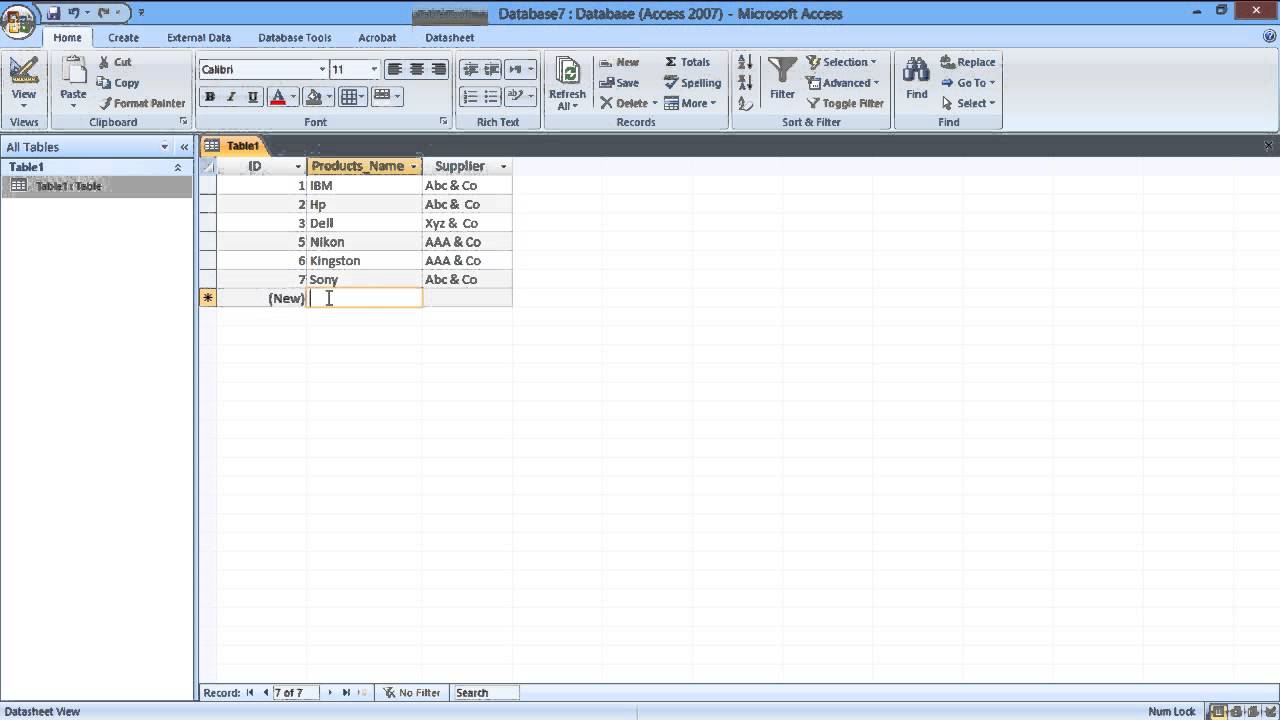Go to last record navigation button
The width and height of the screenshot is (1280, 720).
(346, 692)
